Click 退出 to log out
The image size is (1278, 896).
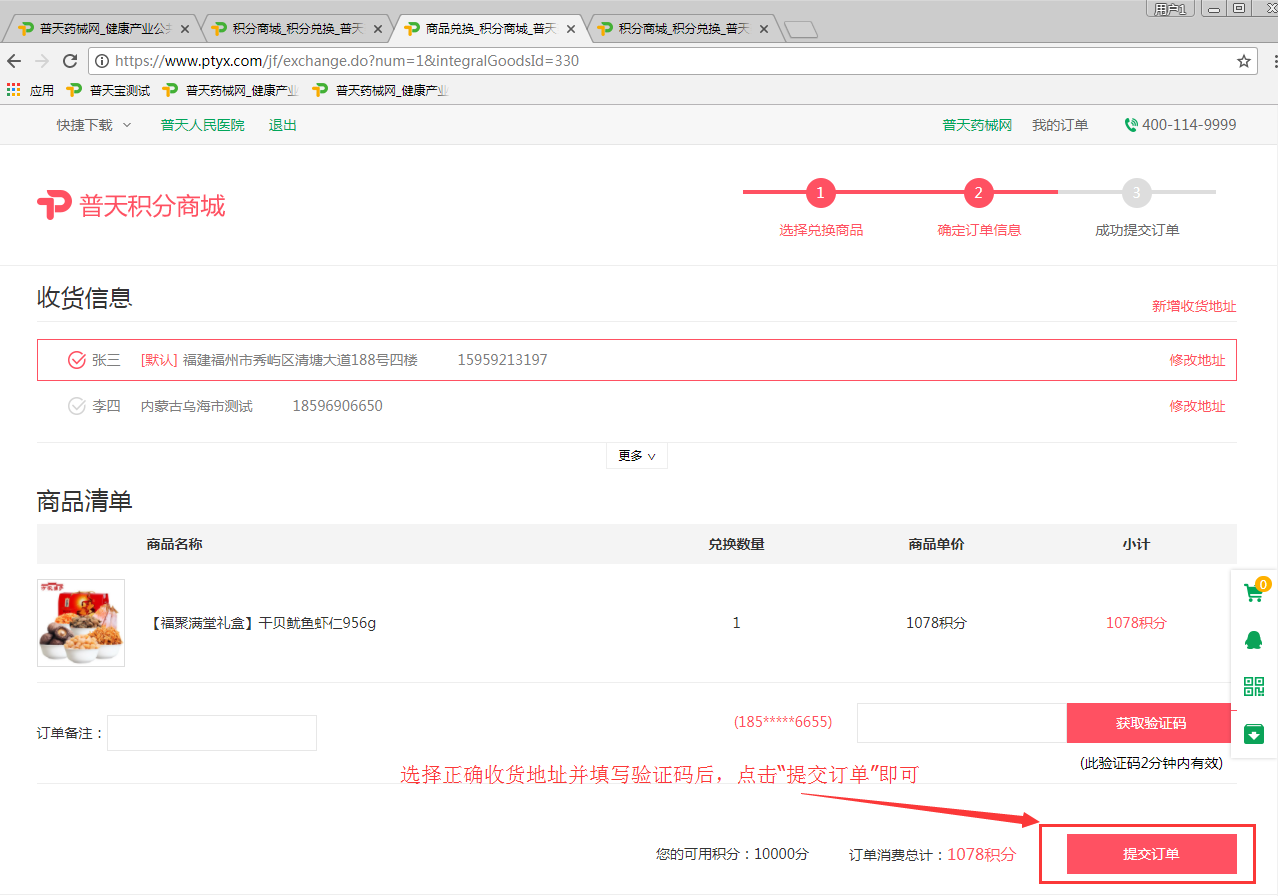[x=283, y=125]
